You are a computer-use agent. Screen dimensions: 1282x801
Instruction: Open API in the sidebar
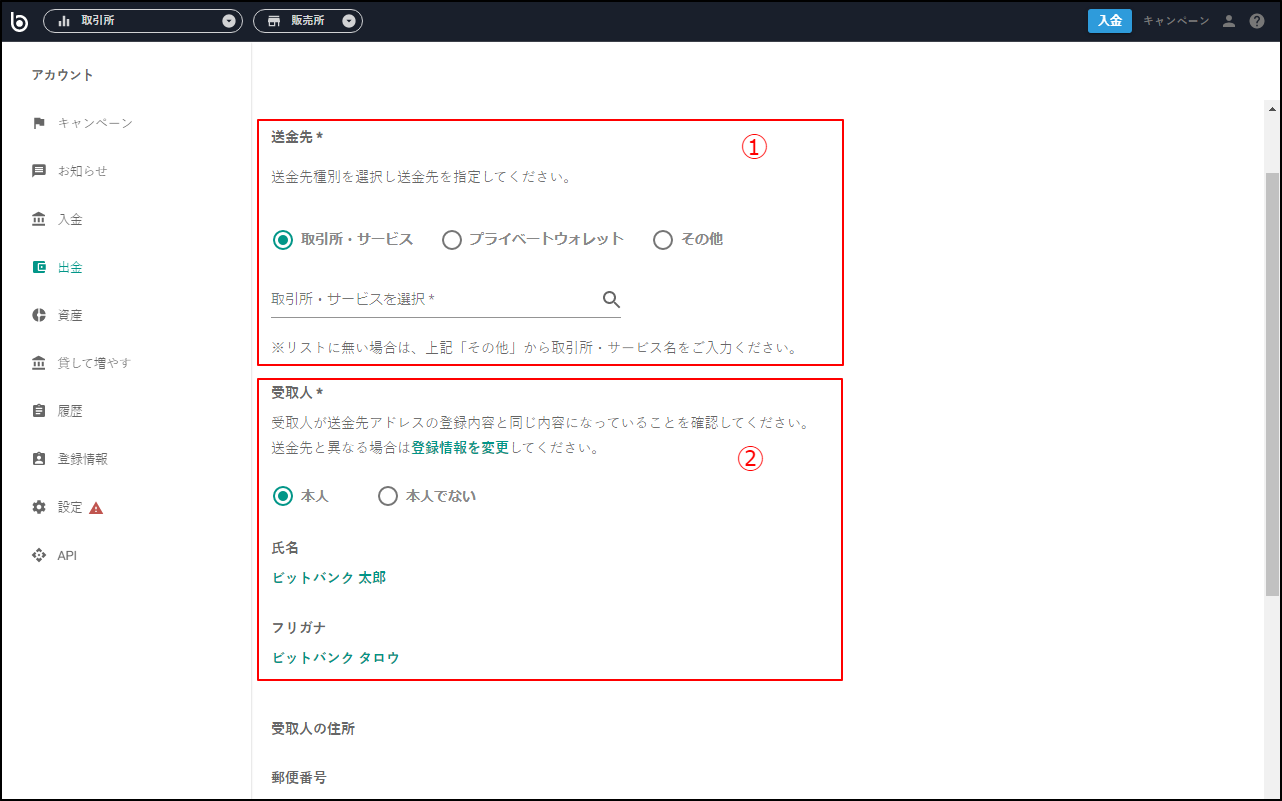pyautogui.click(x=67, y=555)
